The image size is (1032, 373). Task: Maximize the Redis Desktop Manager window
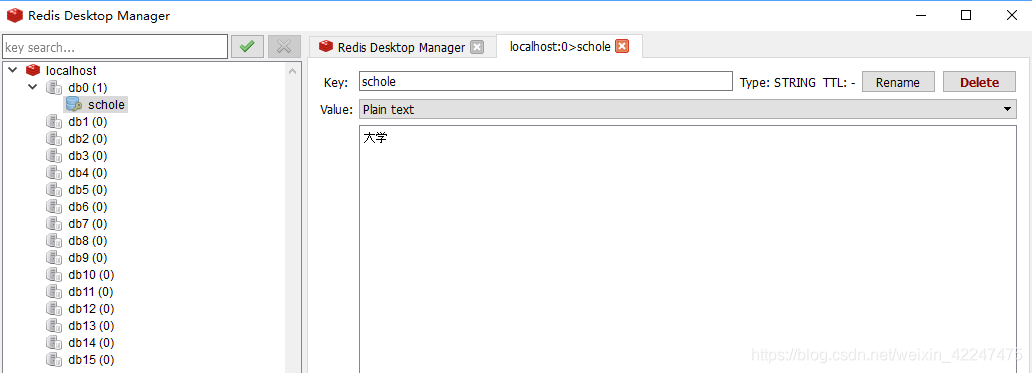[x=966, y=15]
